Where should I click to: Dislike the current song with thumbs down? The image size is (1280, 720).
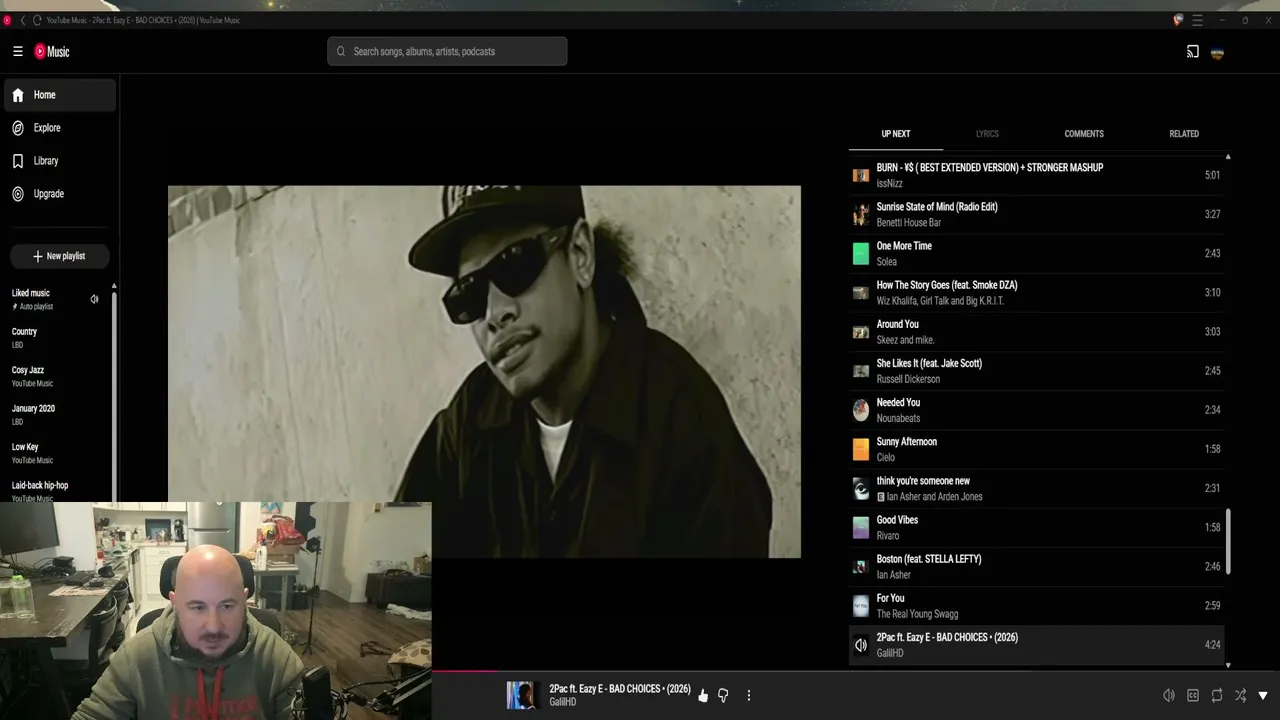click(723, 695)
